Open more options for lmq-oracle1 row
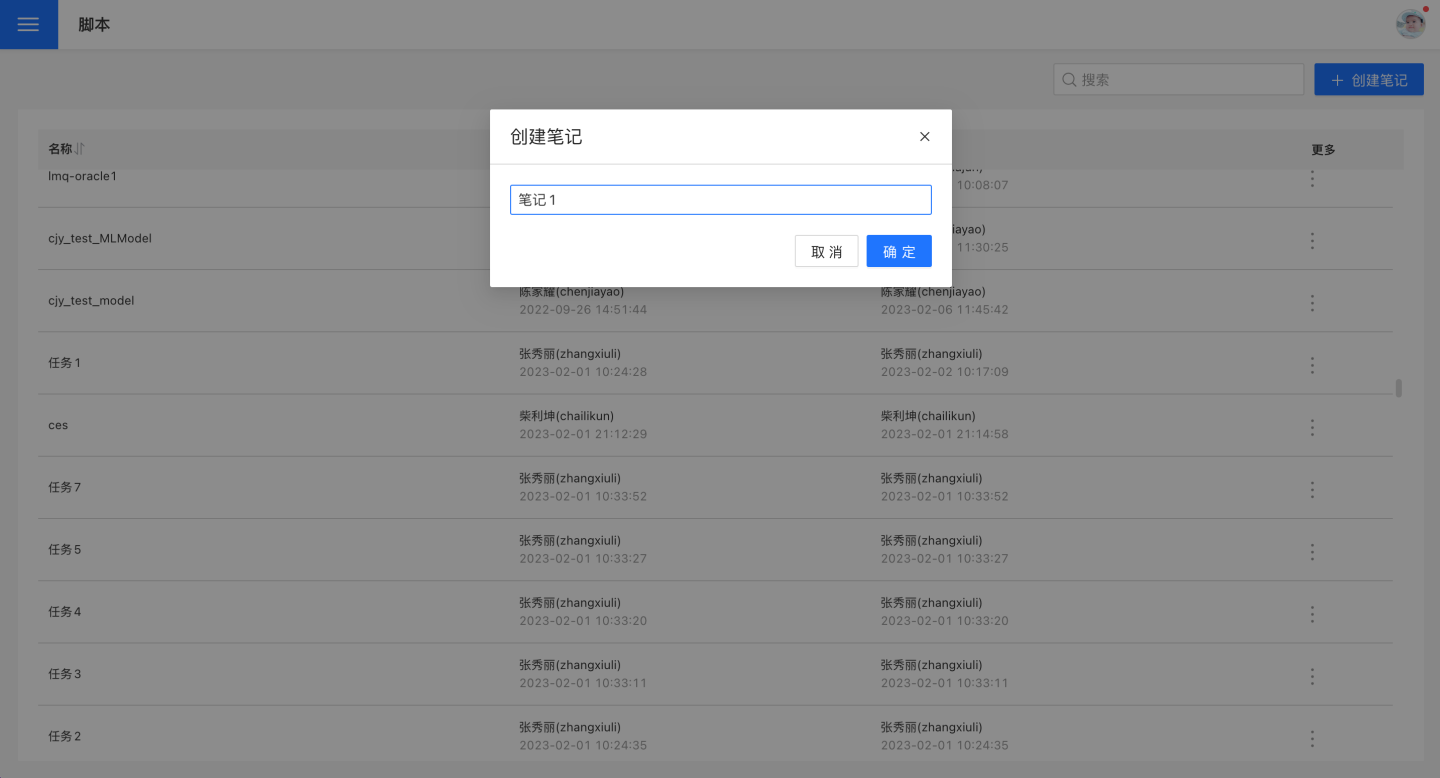The height and width of the screenshot is (778, 1440). click(x=1312, y=179)
